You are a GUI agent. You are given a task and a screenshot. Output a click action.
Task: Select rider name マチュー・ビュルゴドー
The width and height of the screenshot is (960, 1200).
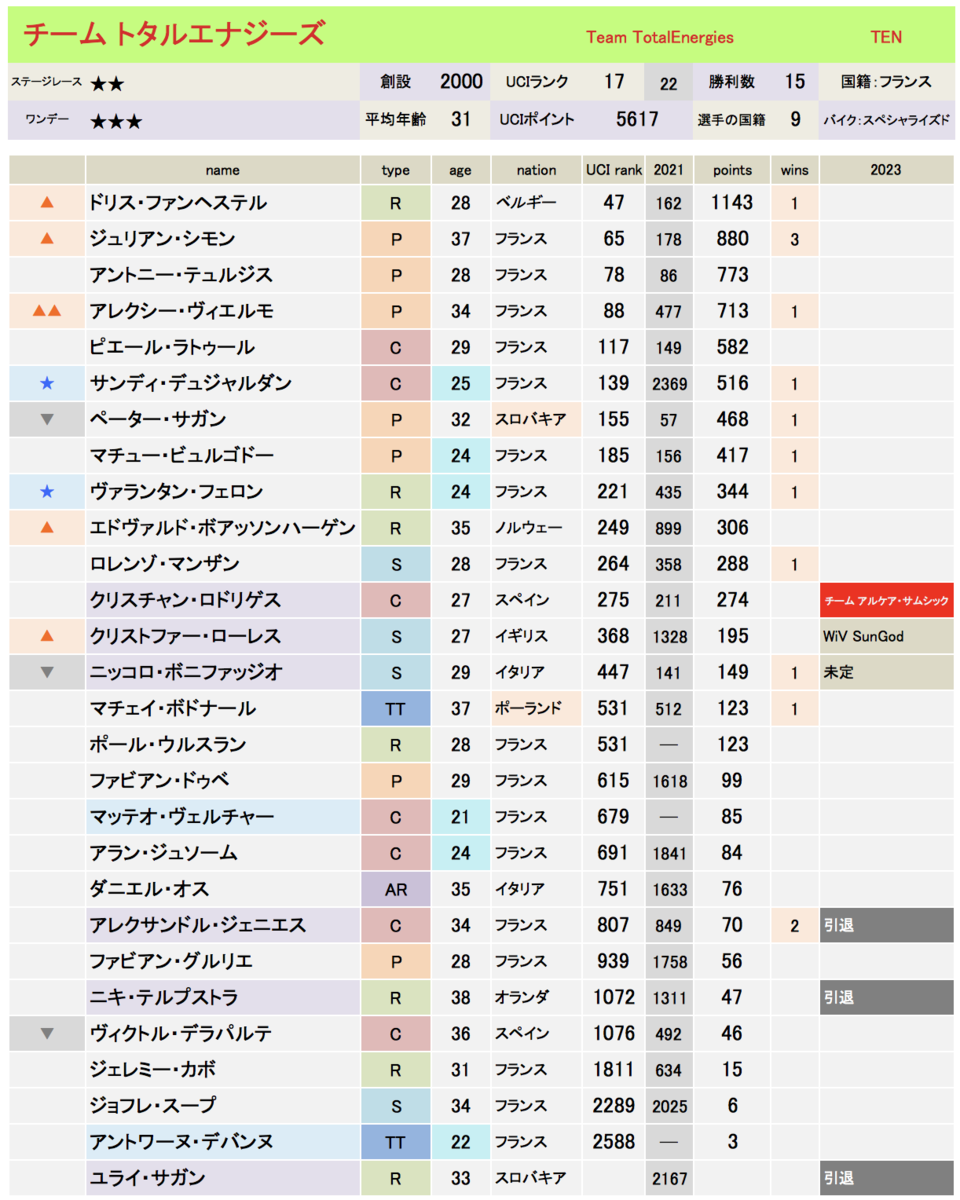pos(181,456)
